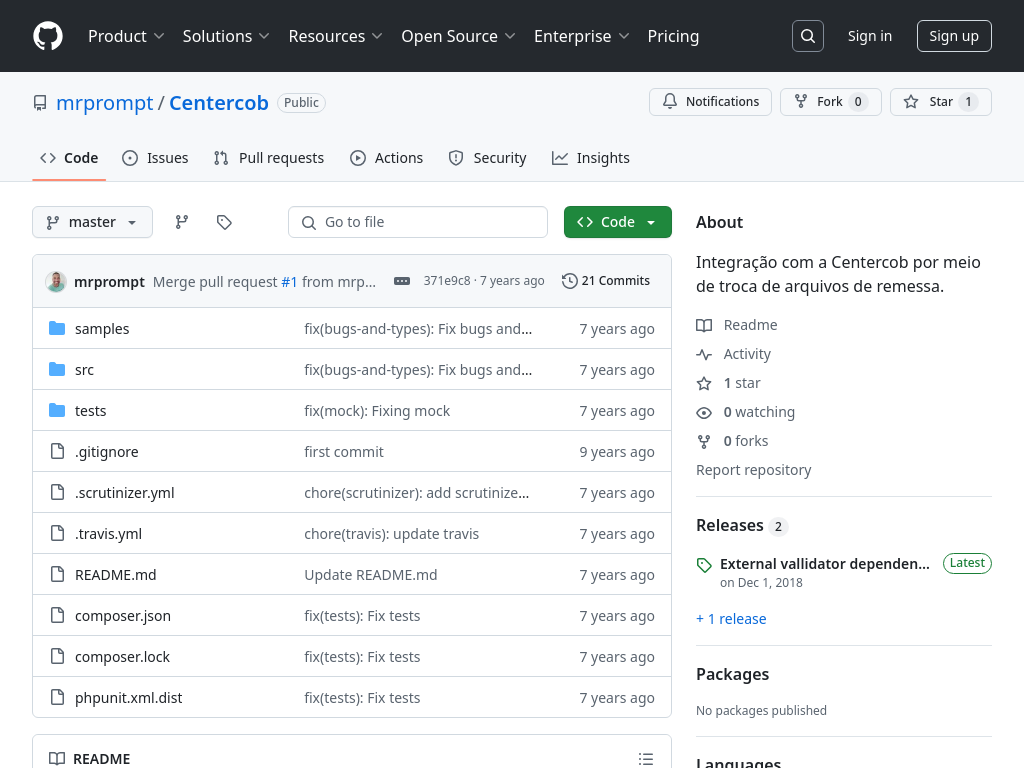The height and width of the screenshot is (768, 1024).
Task: Open "fix(mock): Fixing mock" commit message
Action: [377, 411]
